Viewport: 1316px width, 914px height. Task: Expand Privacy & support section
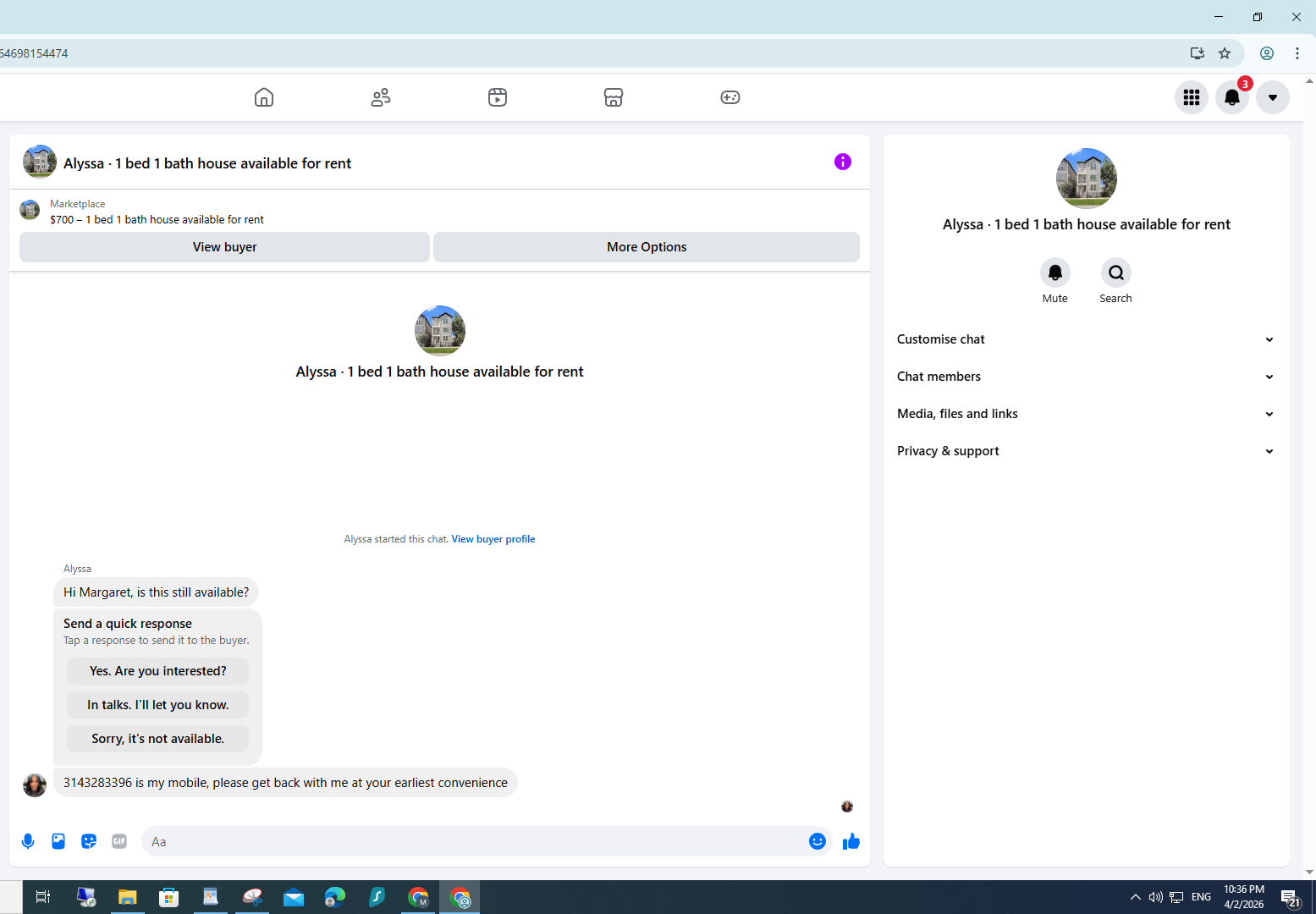[x=1086, y=451]
